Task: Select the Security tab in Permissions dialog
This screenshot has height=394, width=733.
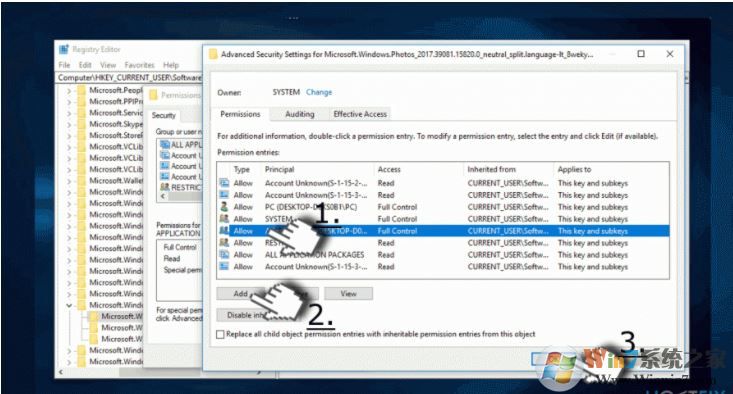Action: tap(164, 115)
